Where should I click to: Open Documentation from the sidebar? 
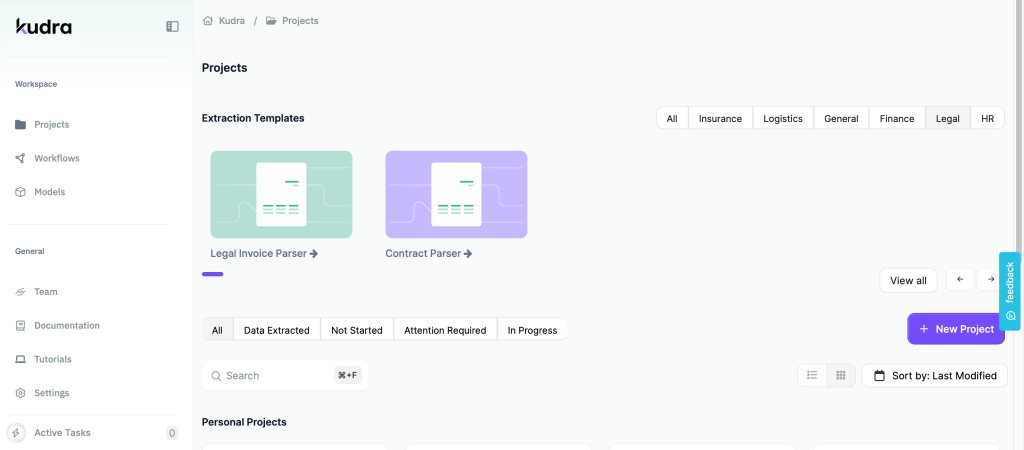[x=66, y=326]
